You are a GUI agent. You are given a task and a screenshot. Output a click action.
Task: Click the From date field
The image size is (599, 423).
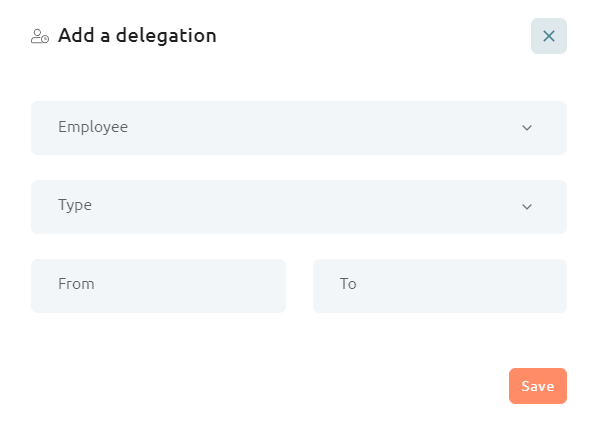(x=158, y=286)
